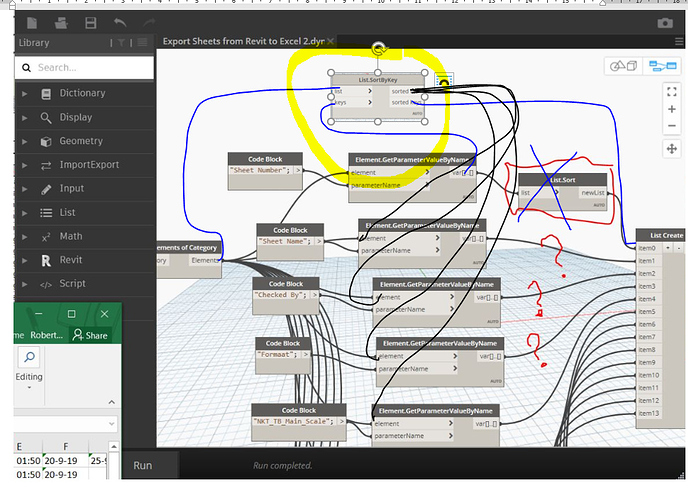
Task: Click the "Checked By" code block text
Action: [x=282, y=295]
